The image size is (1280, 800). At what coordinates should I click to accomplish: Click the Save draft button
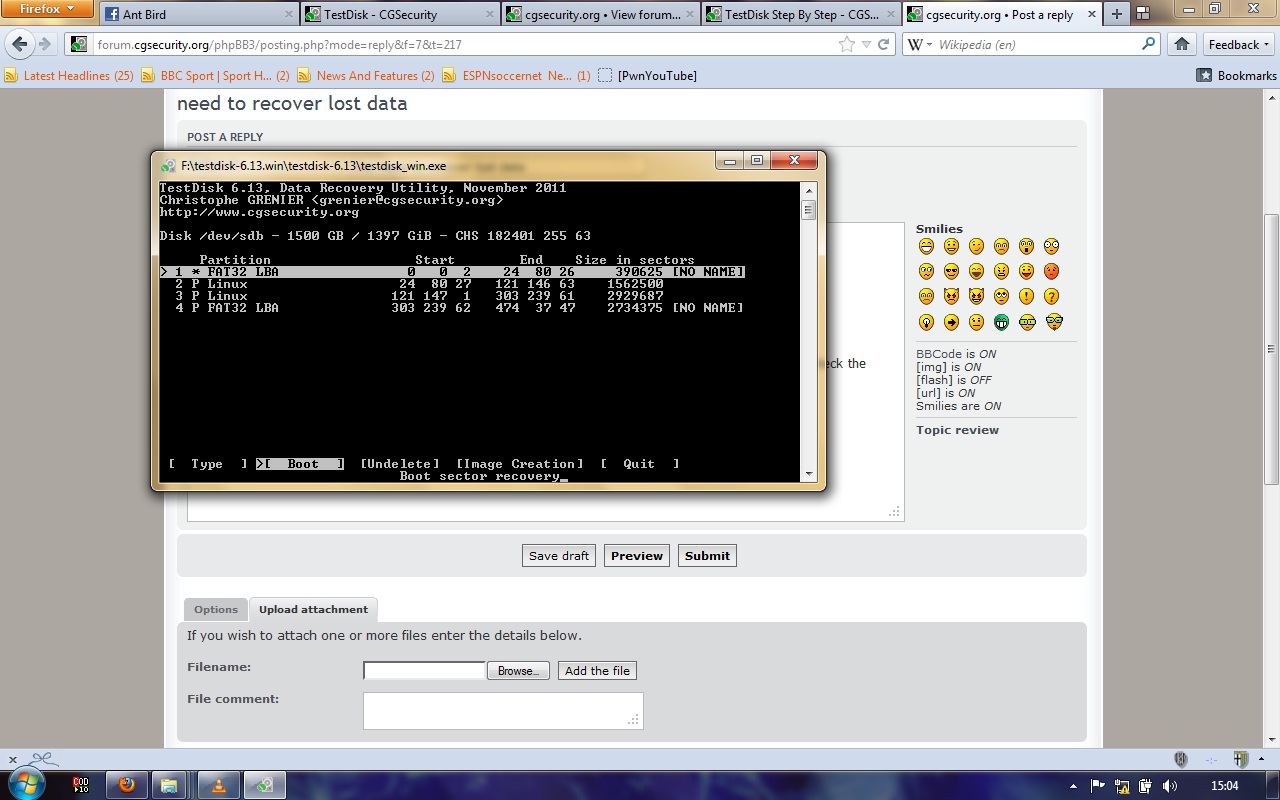pyautogui.click(x=559, y=556)
